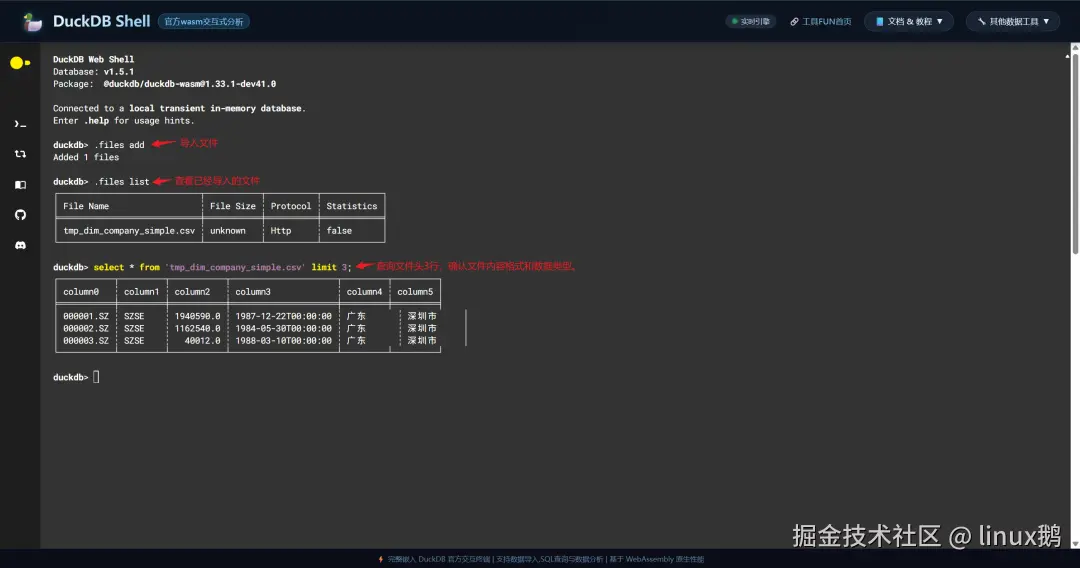Click the sync arrows sidebar icon
Screen dimensions: 1080x568
(20, 154)
